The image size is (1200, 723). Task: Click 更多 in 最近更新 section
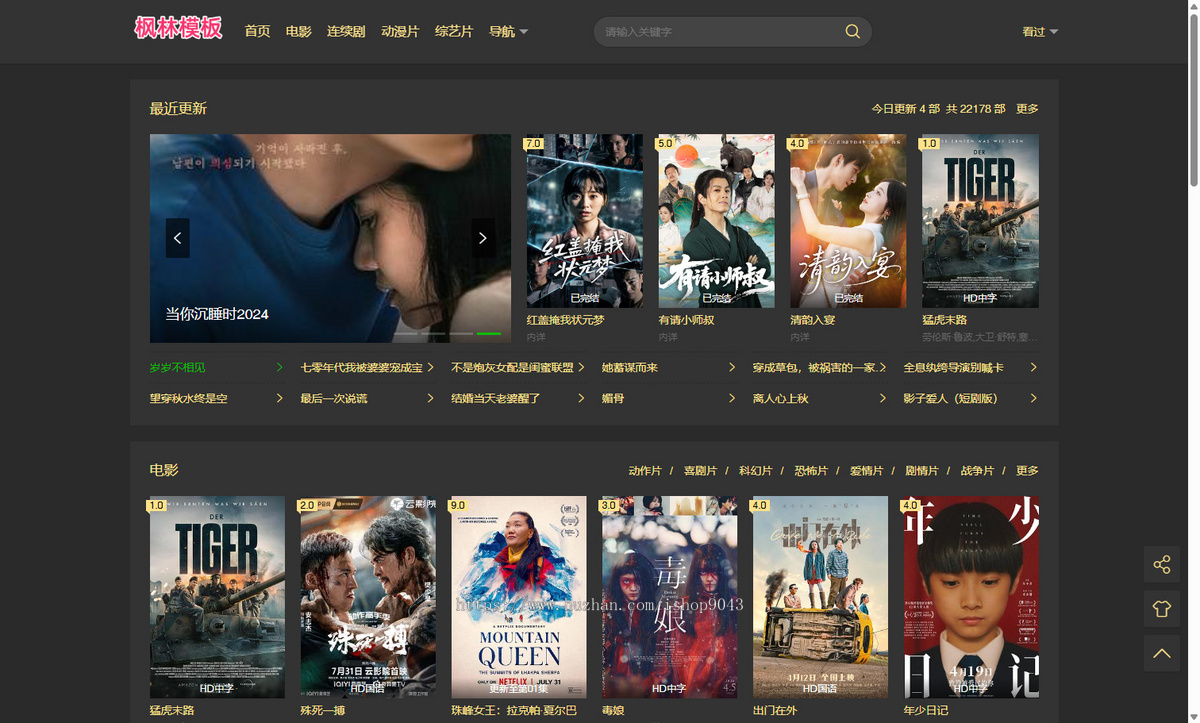coord(1027,109)
